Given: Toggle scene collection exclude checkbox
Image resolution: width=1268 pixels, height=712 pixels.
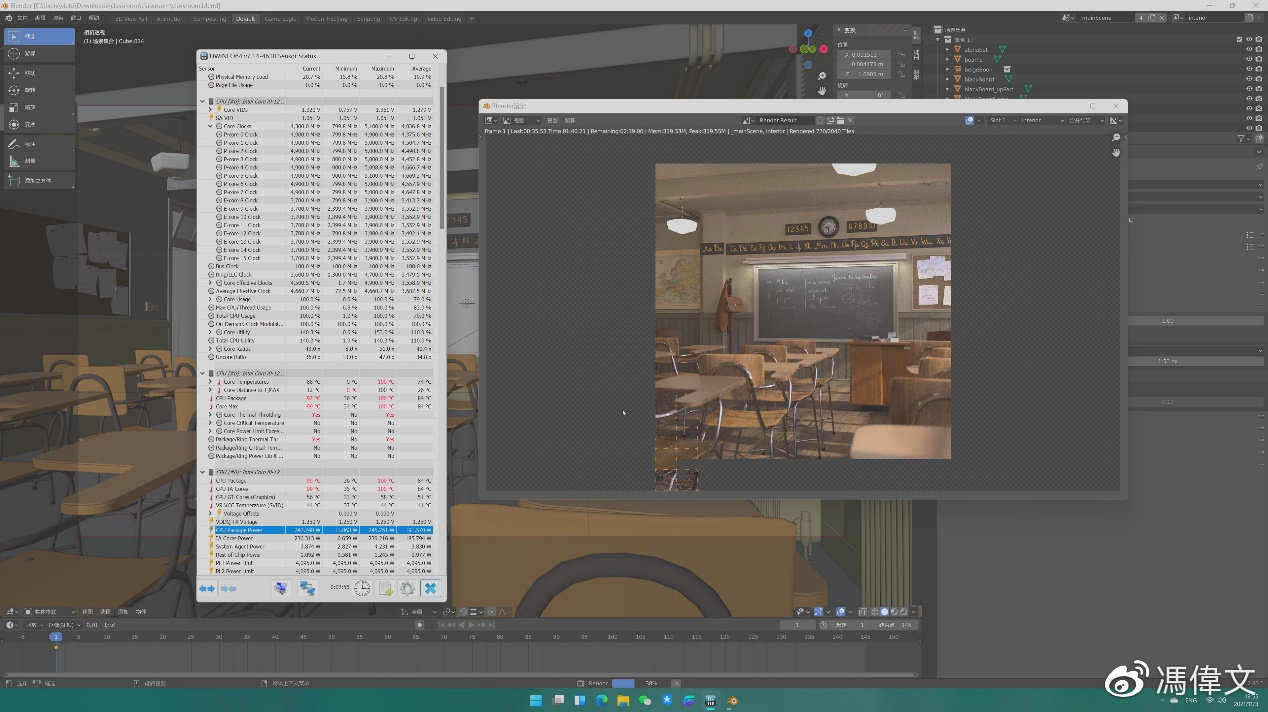Looking at the screenshot, I should tap(1239, 39).
